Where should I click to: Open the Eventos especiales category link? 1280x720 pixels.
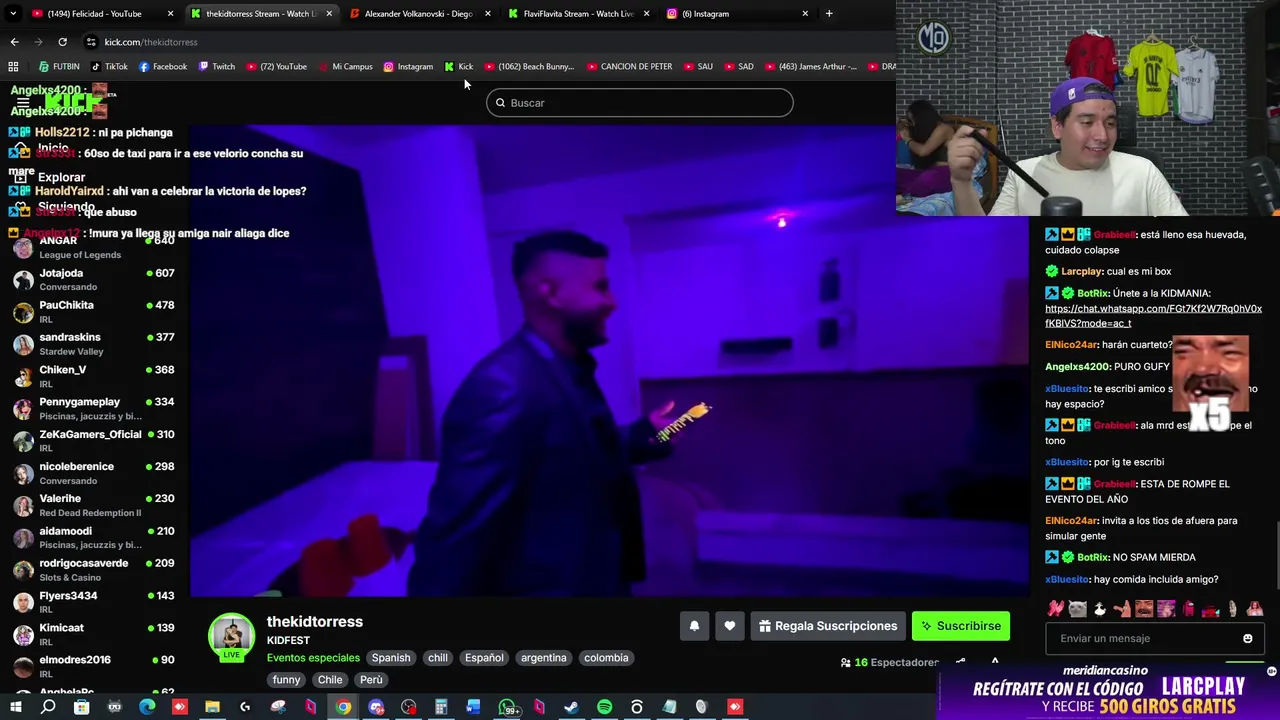(x=313, y=658)
